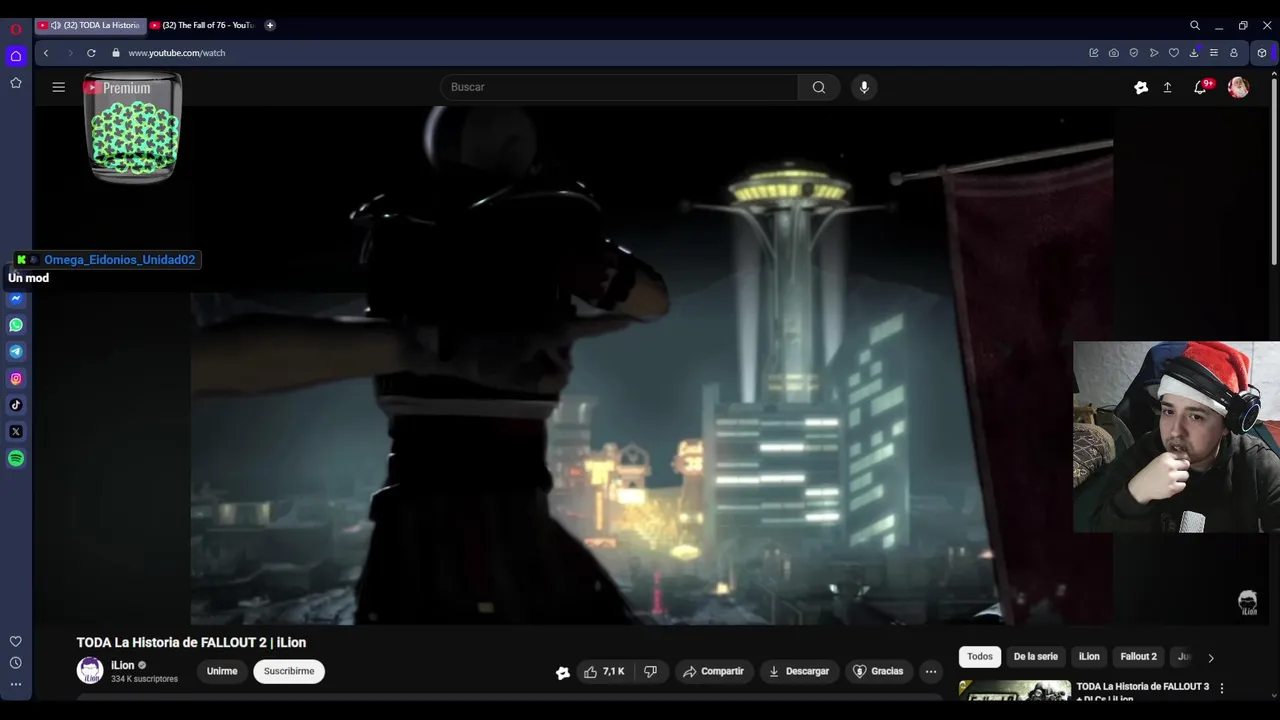Open iLion channel avatar

pyautogui.click(x=90, y=671)
